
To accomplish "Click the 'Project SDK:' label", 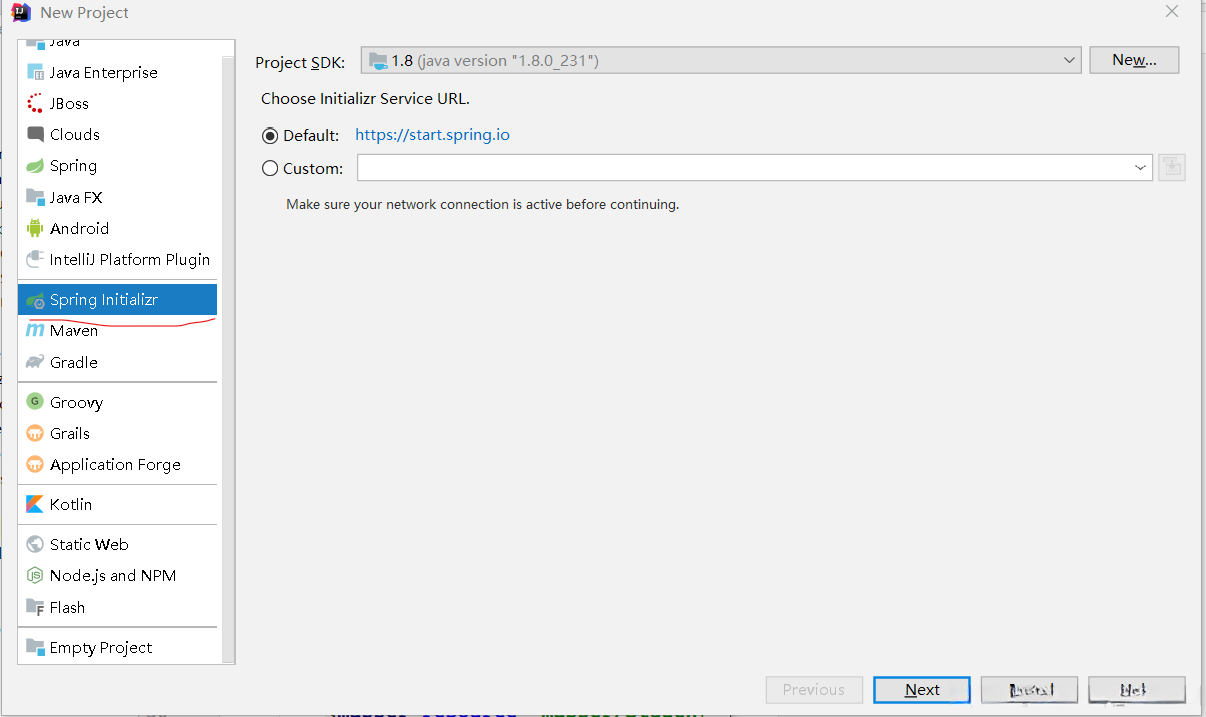I will point(300,62).
